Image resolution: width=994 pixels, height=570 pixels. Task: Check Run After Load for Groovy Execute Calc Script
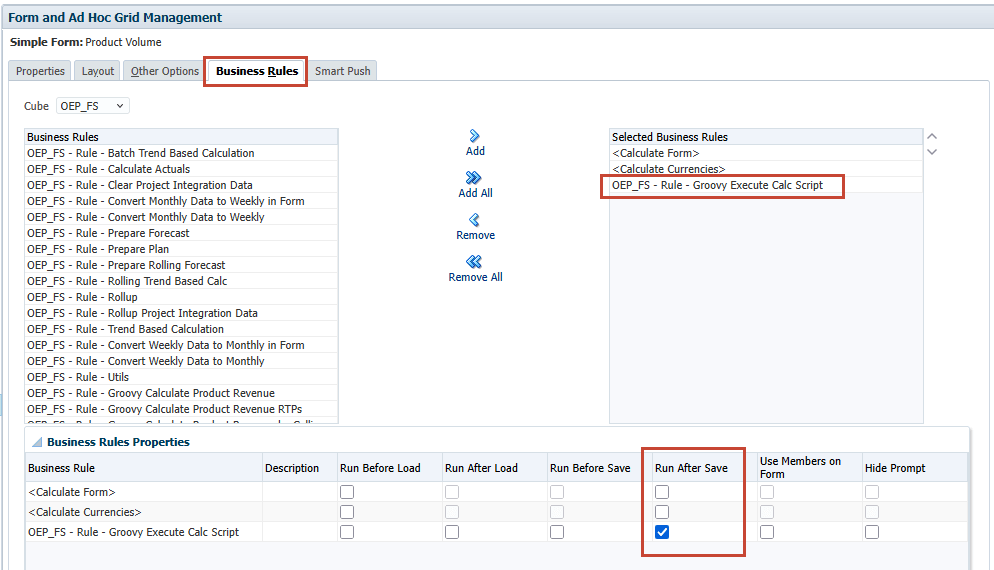pyautogui.click(x=452, y=532)
